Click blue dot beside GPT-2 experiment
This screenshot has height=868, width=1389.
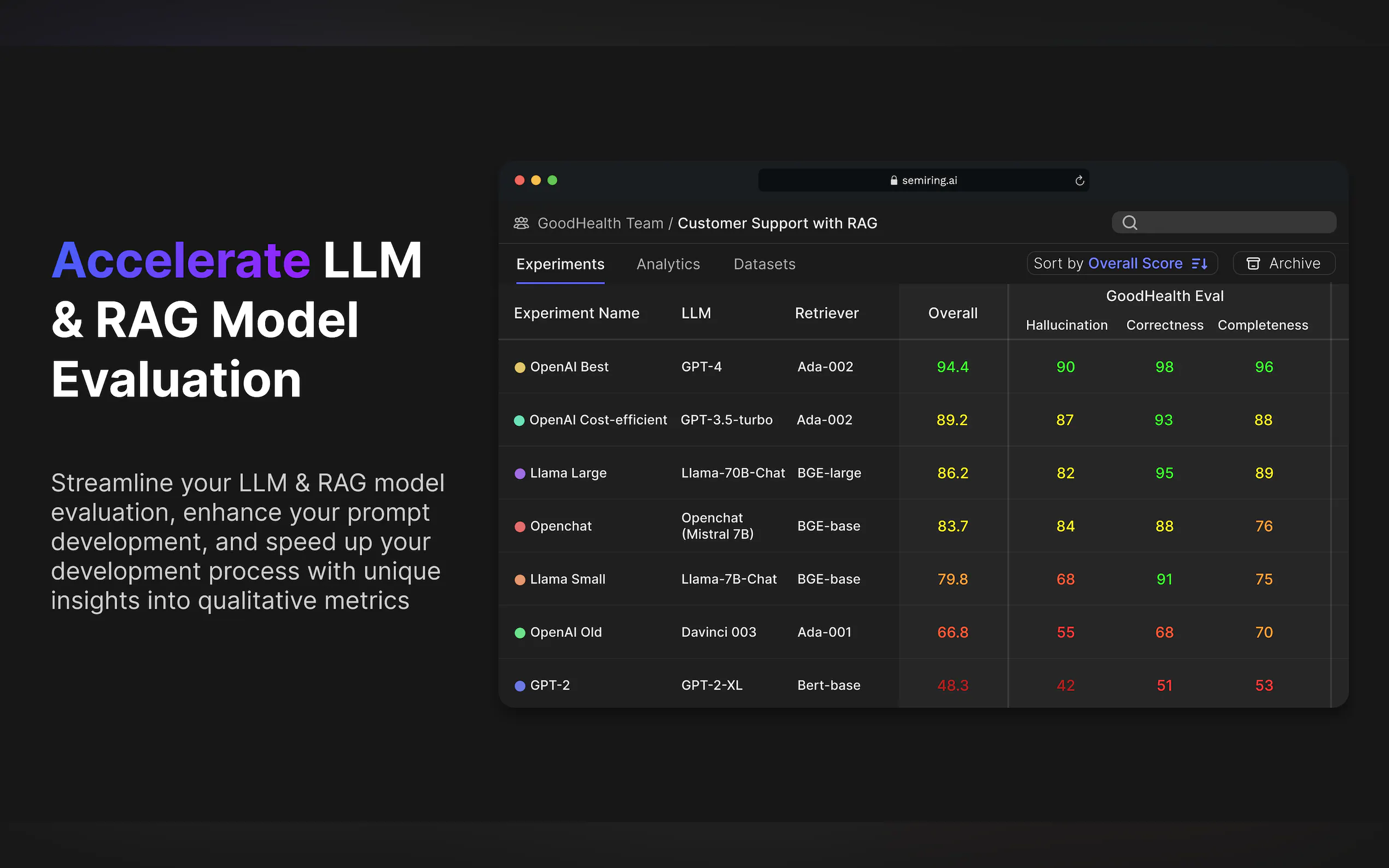[520, 685]
